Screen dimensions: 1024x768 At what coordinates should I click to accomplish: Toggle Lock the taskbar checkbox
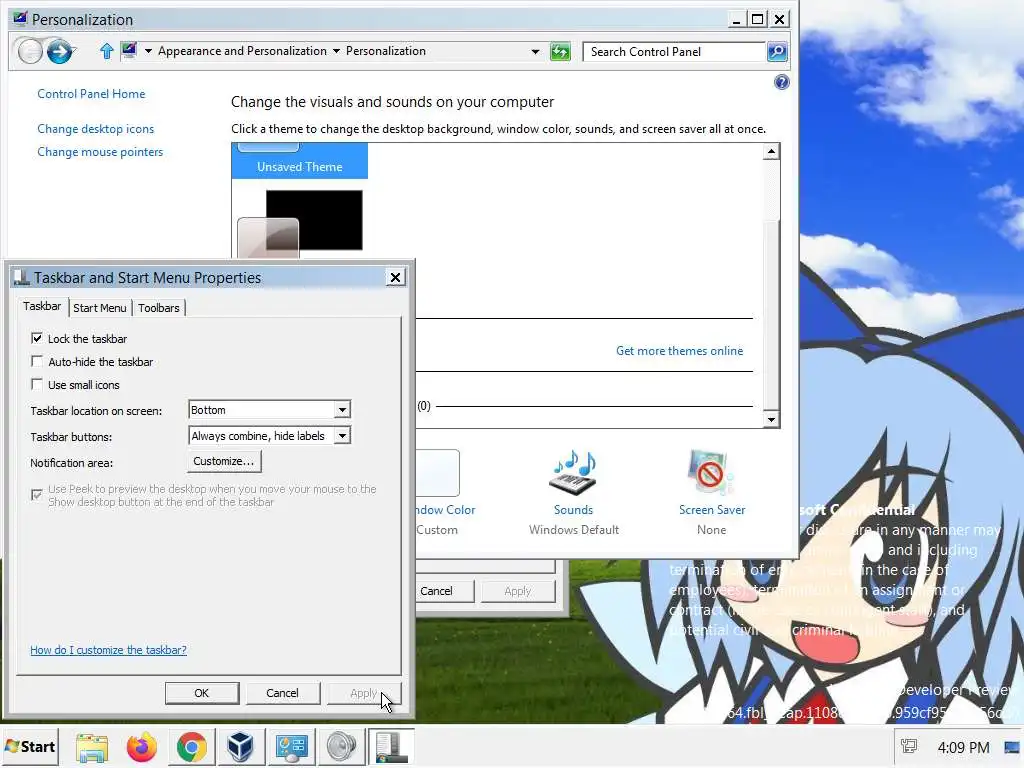(37, 338)
